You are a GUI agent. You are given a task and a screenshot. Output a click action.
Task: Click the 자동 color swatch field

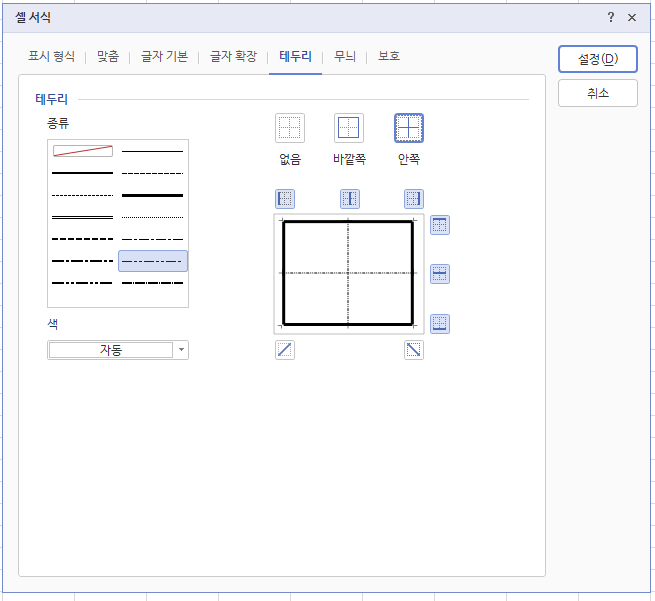(x=111, y=350)
